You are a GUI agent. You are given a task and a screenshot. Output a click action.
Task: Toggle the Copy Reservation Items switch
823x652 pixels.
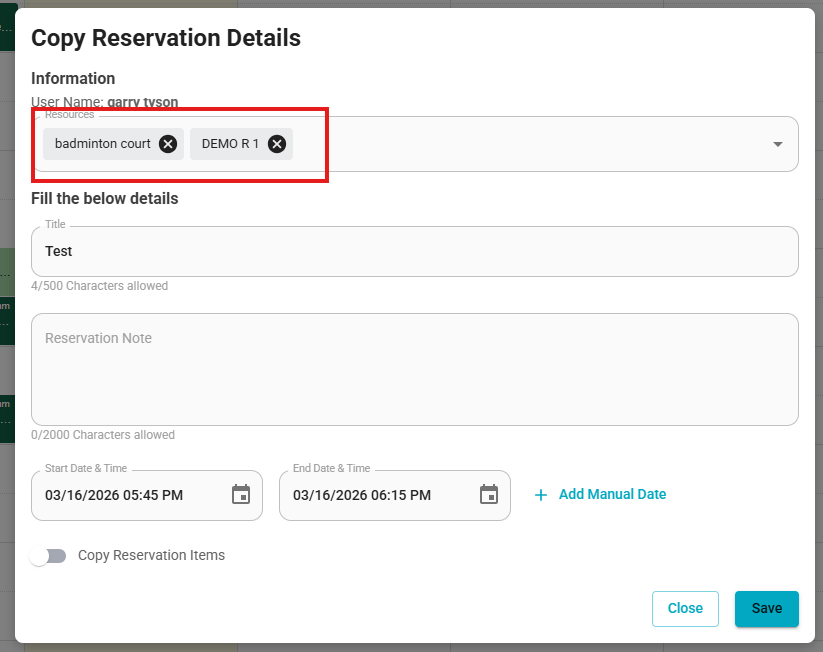48,556
